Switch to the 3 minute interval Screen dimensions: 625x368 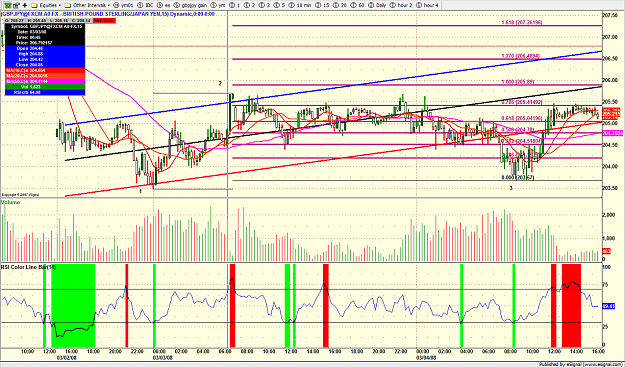tap(265, 5)
